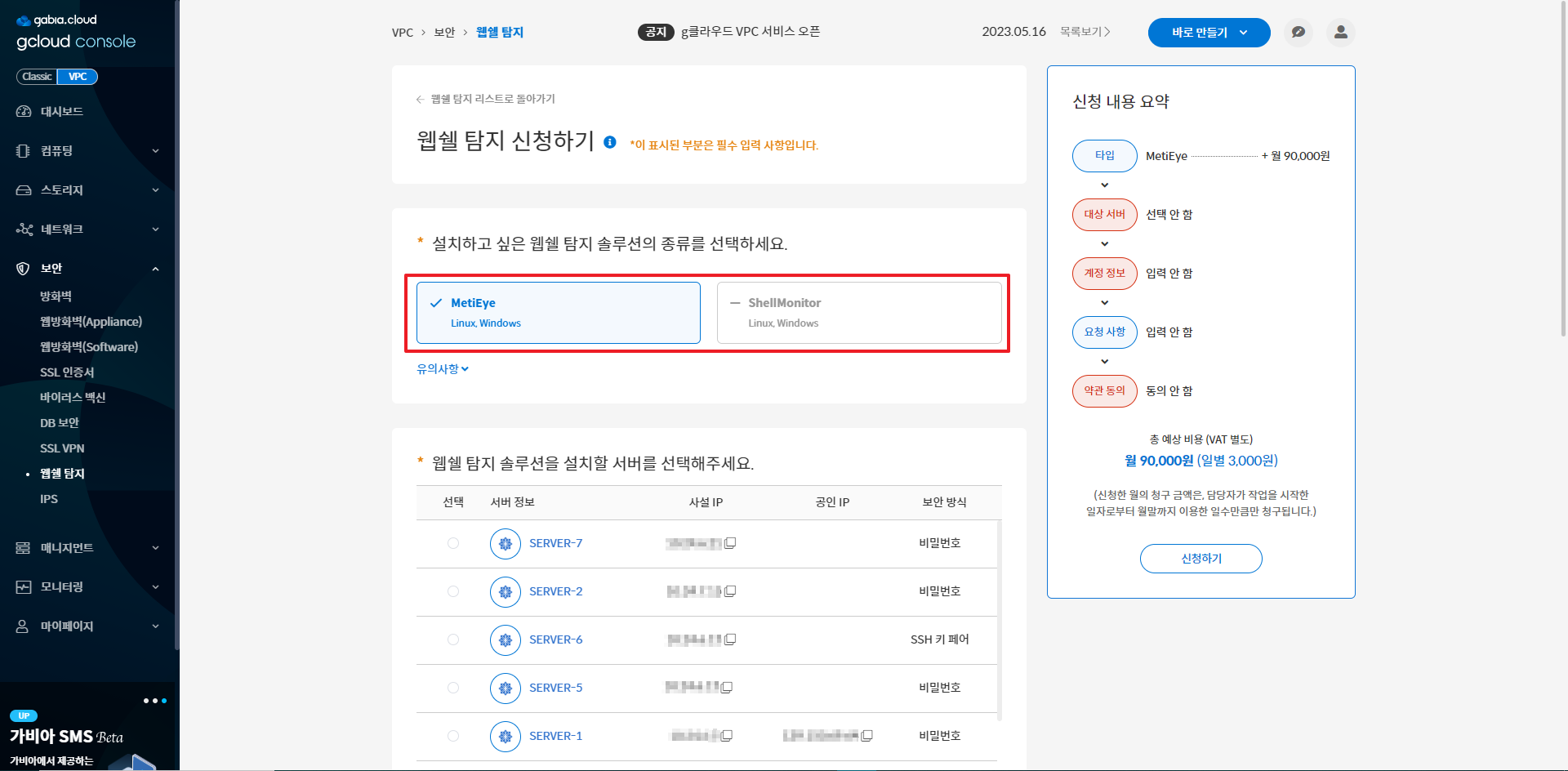Click the SERVER-1 server icon
This screenshot has width=1568, height=771.
[506, 736]
